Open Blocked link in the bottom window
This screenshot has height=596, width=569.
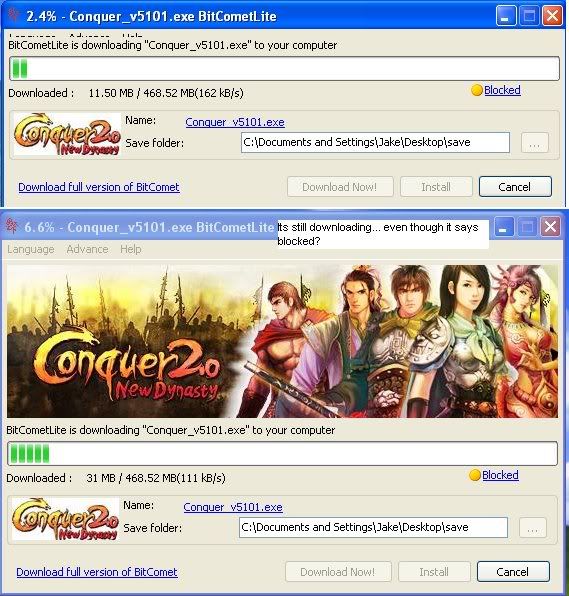click(500, 475)
